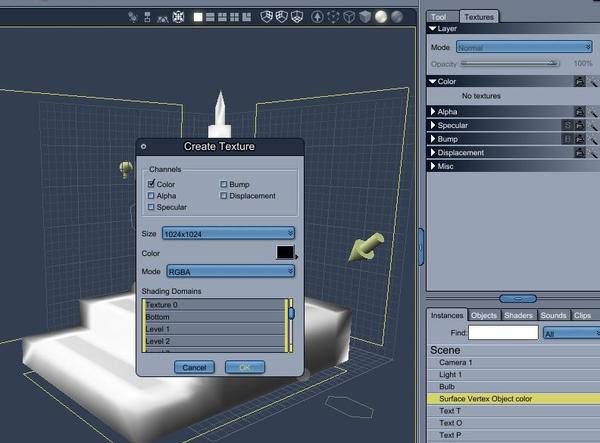Select the dark textured sphere icon

click(x=397, y=16)
